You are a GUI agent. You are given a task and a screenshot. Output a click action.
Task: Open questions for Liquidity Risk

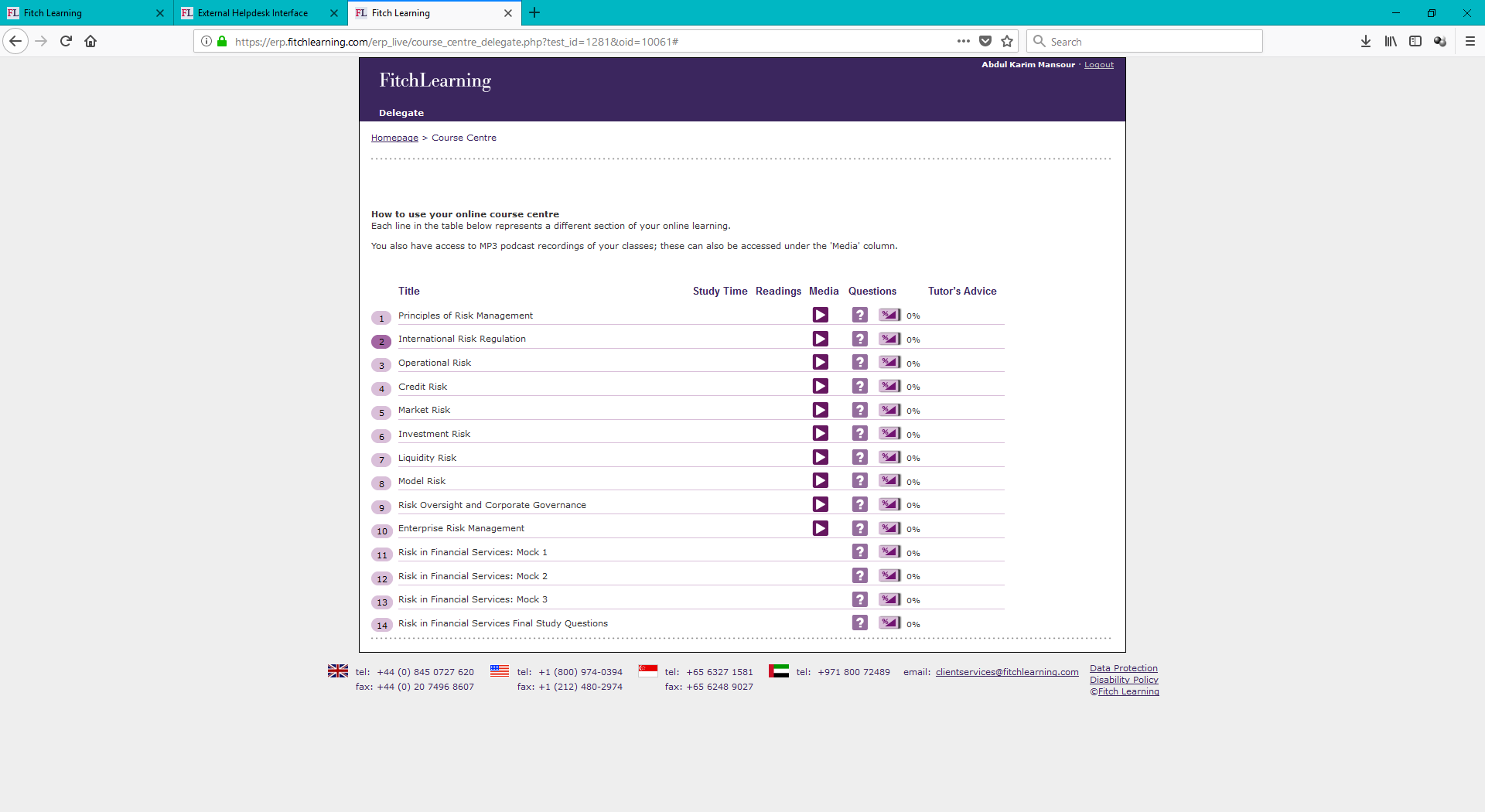tap(860, 457)
